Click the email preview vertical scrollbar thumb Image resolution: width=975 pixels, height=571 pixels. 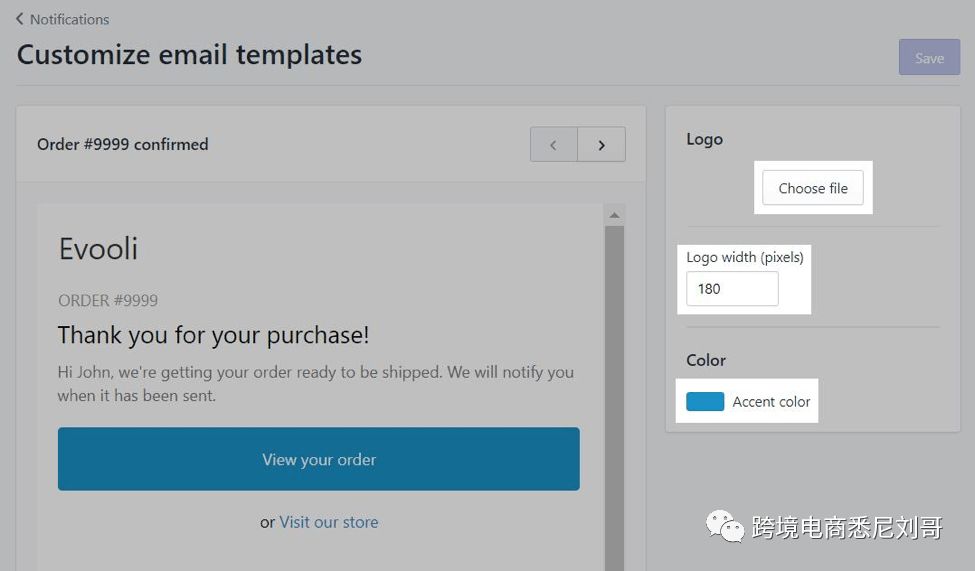614,400
